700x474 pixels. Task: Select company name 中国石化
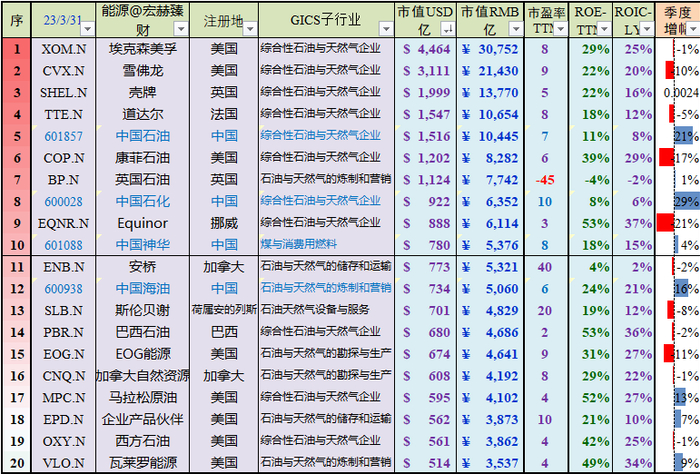[x=142, y=202]
